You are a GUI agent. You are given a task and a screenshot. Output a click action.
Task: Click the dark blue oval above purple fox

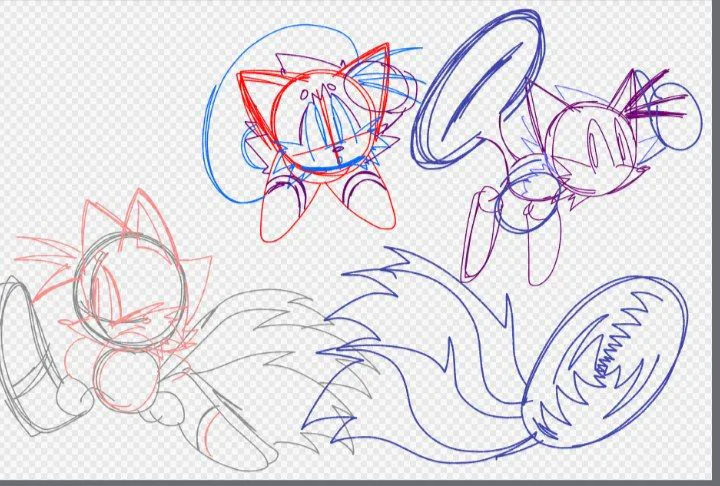[478, 87]
